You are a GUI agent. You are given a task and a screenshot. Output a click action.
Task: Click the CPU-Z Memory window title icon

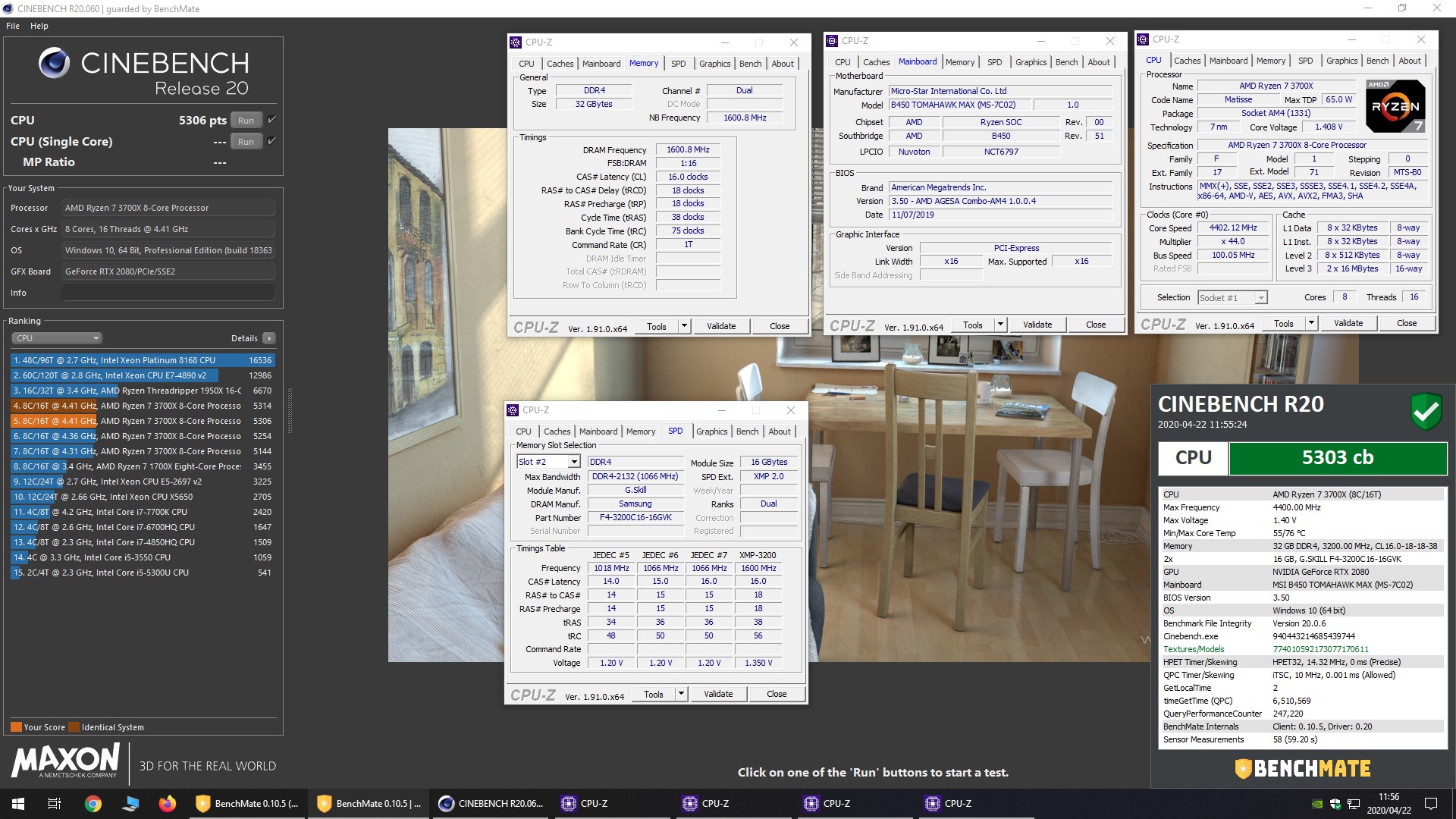tap(516, 42)
